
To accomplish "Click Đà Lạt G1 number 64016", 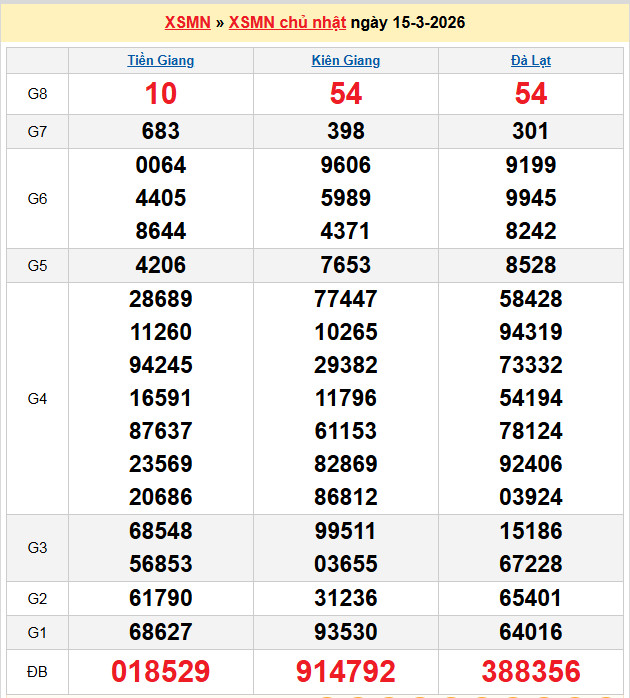I will click(531, 632).
